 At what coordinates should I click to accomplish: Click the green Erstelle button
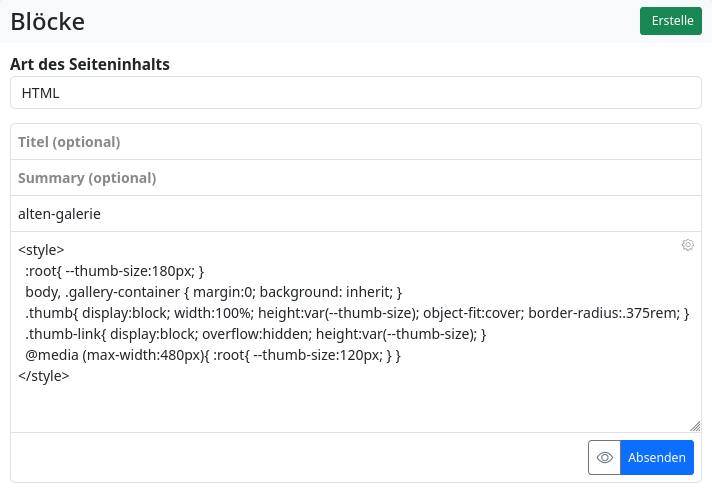671,21
